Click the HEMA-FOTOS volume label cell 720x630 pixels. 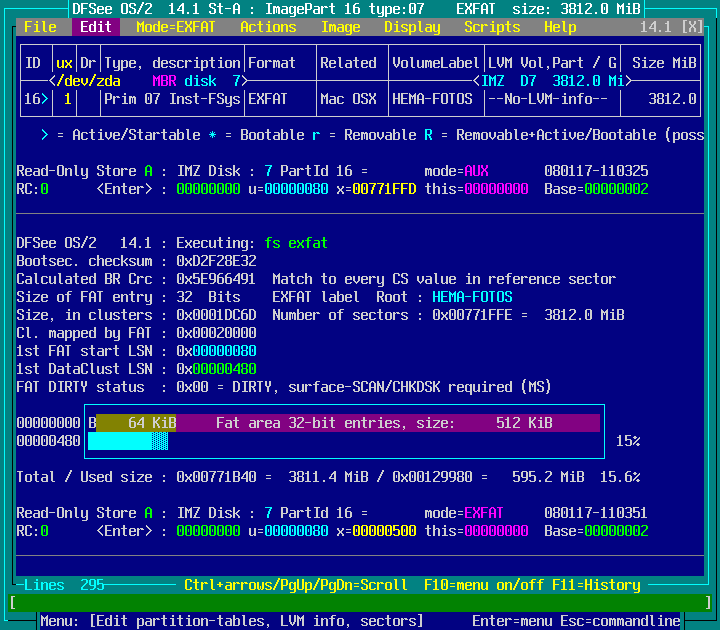432,99
